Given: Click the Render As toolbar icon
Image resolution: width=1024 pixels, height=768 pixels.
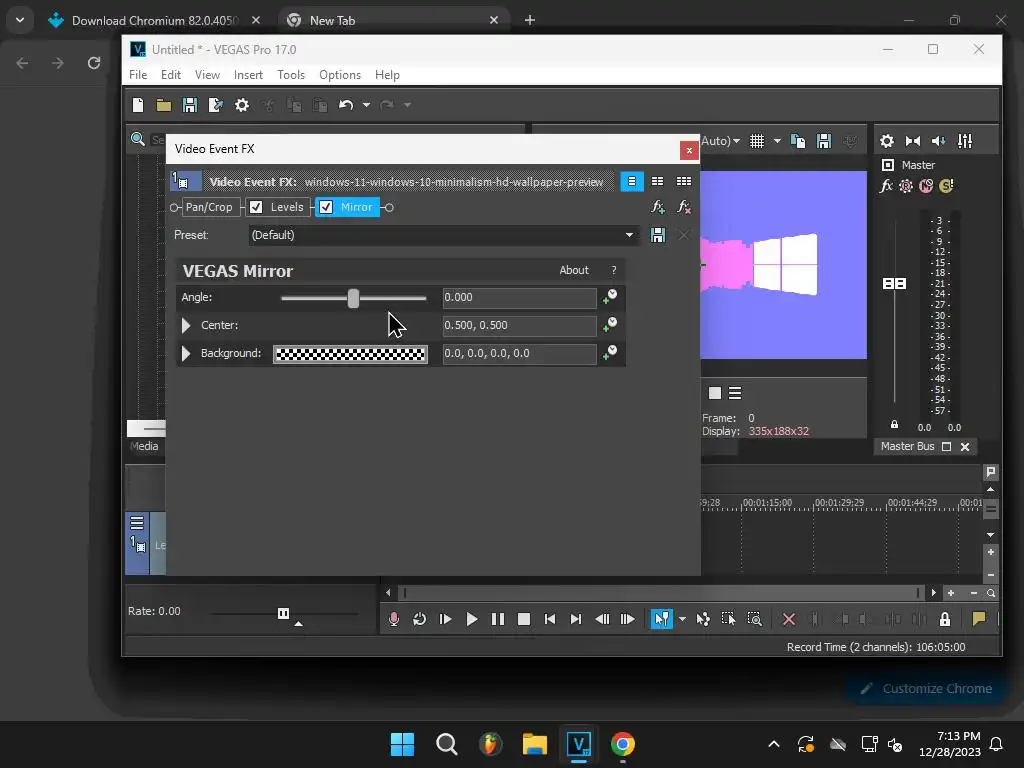Looking at the screenshot, I should click(x=216, y=105).
